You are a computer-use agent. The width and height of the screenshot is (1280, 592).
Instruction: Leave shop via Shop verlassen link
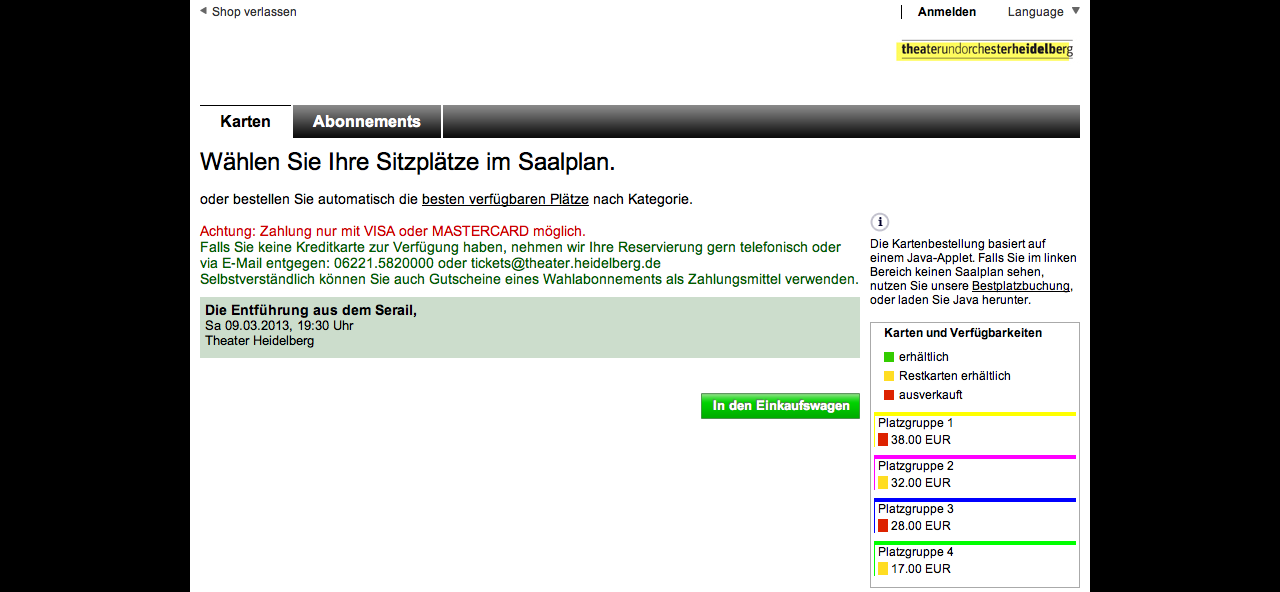click(254, 12)
